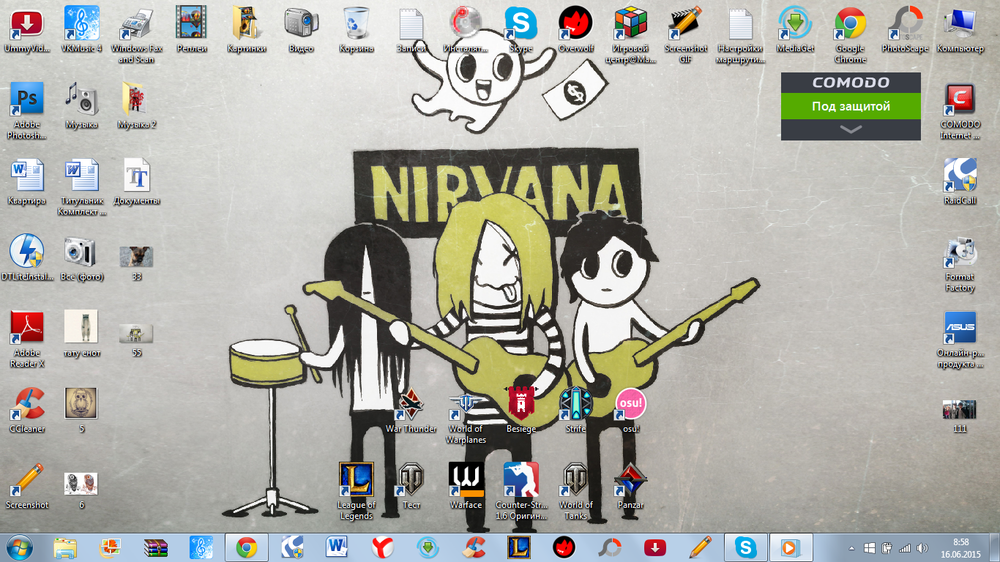Open Adobe Reader X shortcut
The width and height of the screenshot is (1000, 562).
(27, 339)
